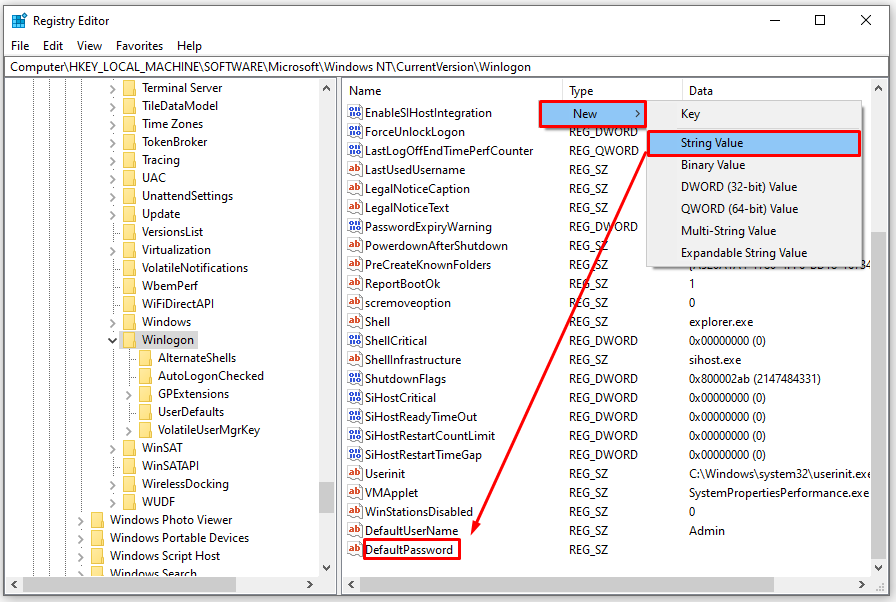Select the Windows Script Host key
The width and height of the screenshot is (896, 602).
165,556
